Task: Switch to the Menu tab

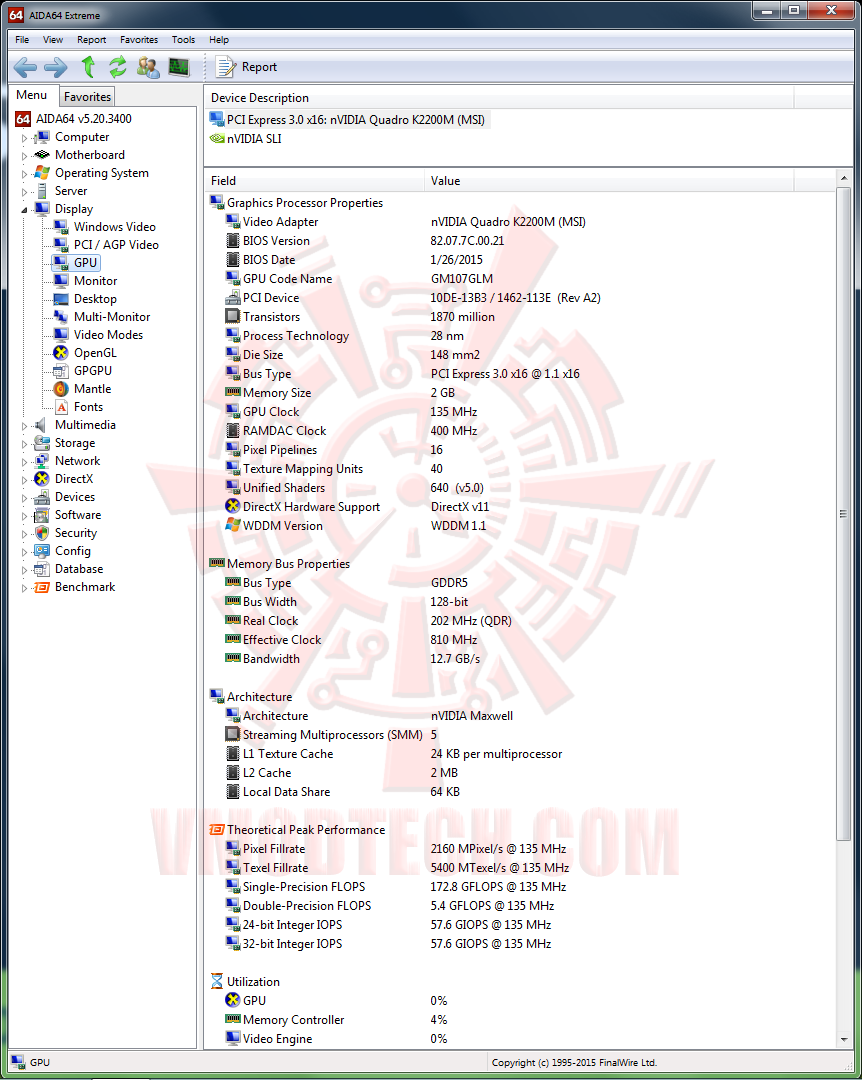Action: 32,95
